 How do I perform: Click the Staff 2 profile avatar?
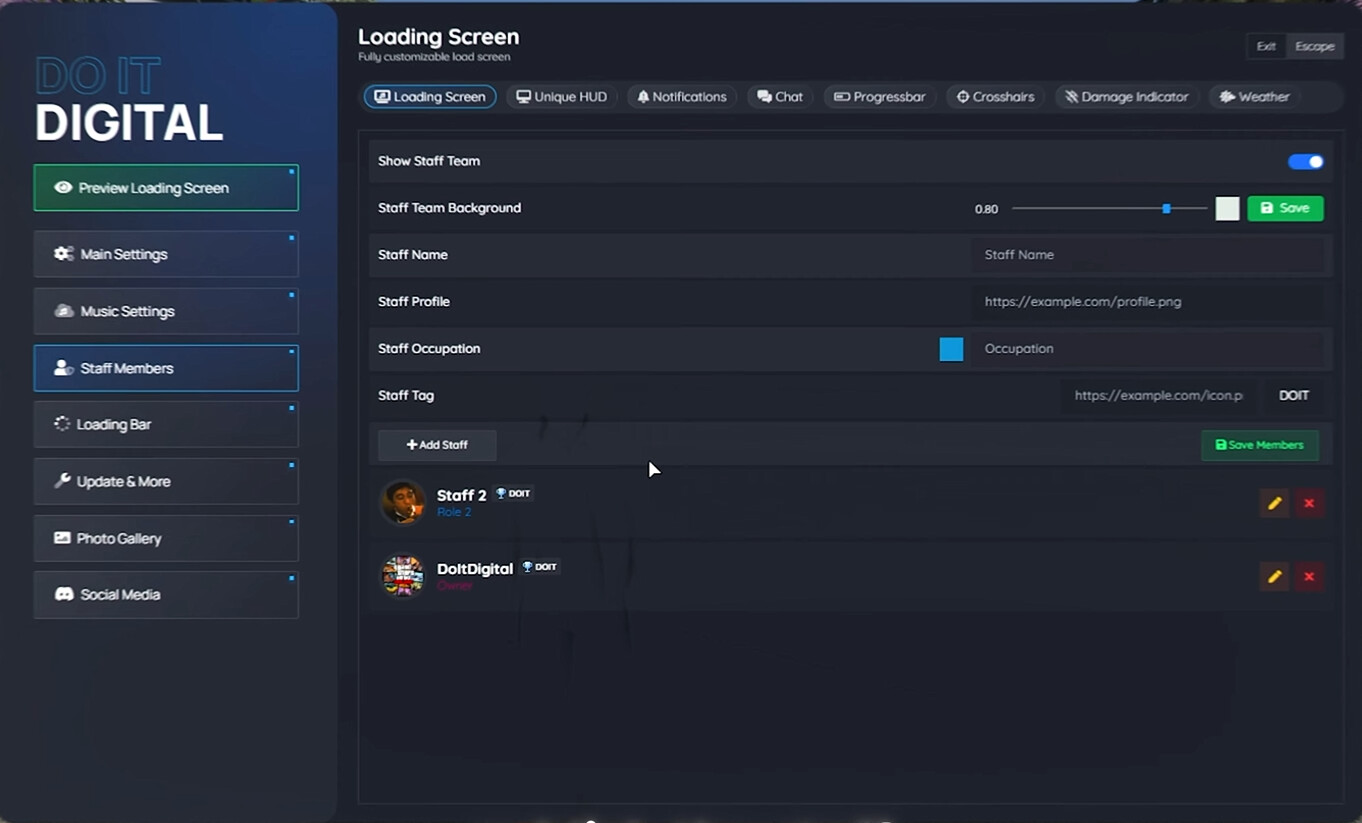tap(403, 502)
